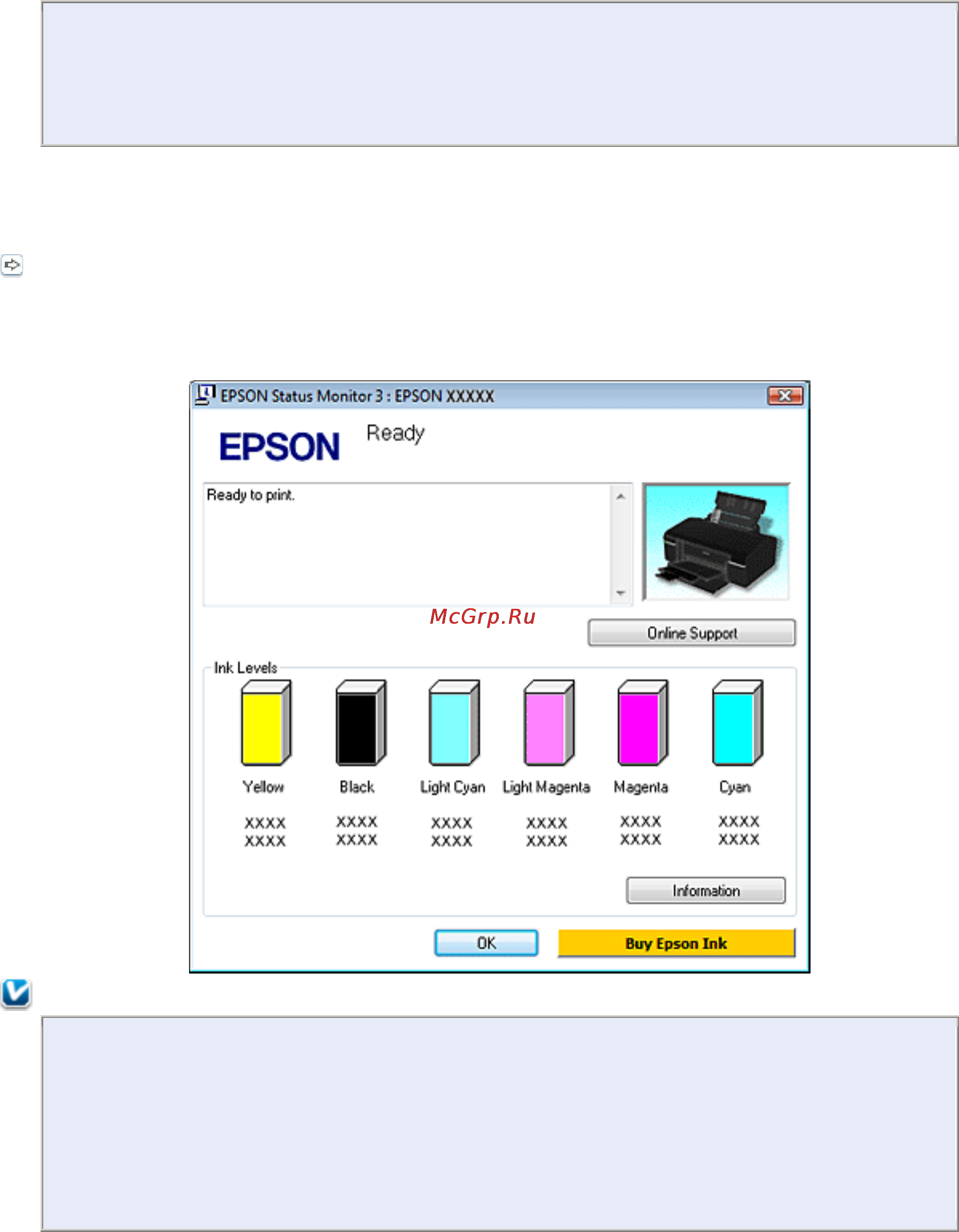The image size is (959, 1232).
Task: Confirm with the OK button
Action: [x=486, y=943]
